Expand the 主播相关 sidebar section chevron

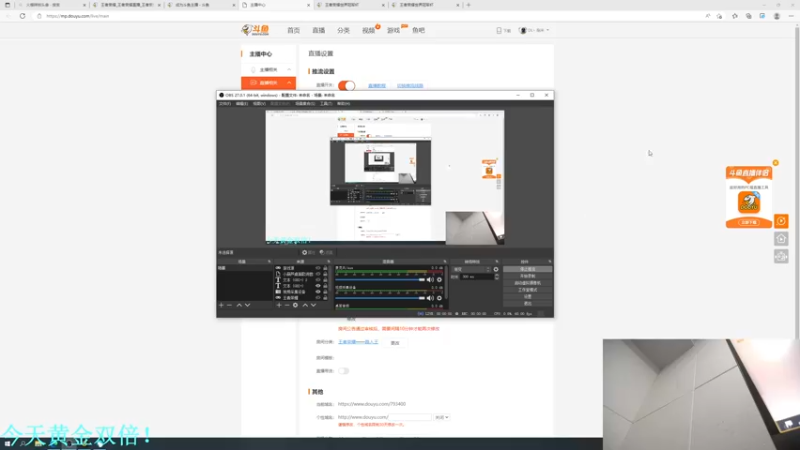pos(289,69)
